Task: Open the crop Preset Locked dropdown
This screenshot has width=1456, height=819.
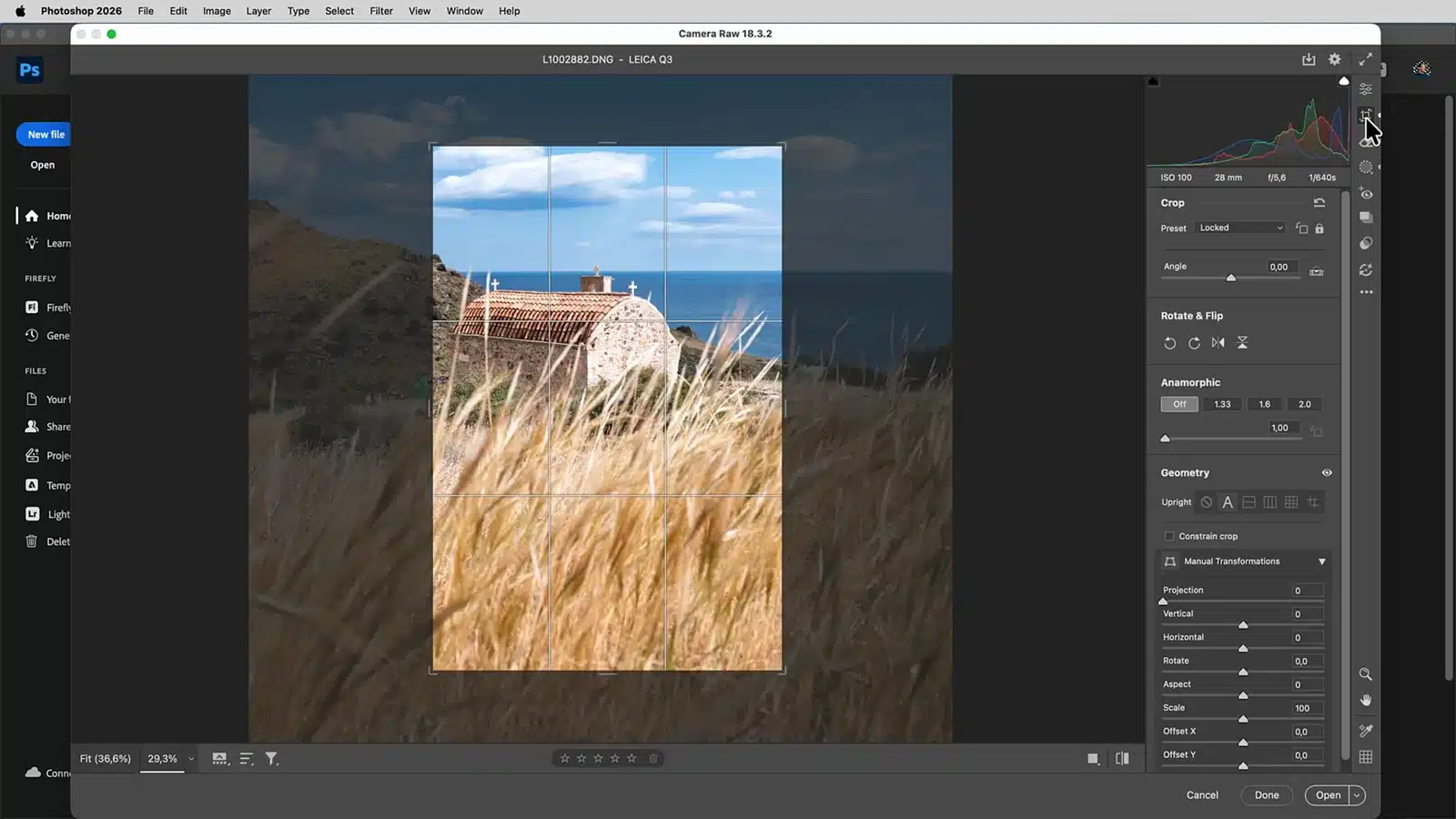Action: [x=1240, y=227]
